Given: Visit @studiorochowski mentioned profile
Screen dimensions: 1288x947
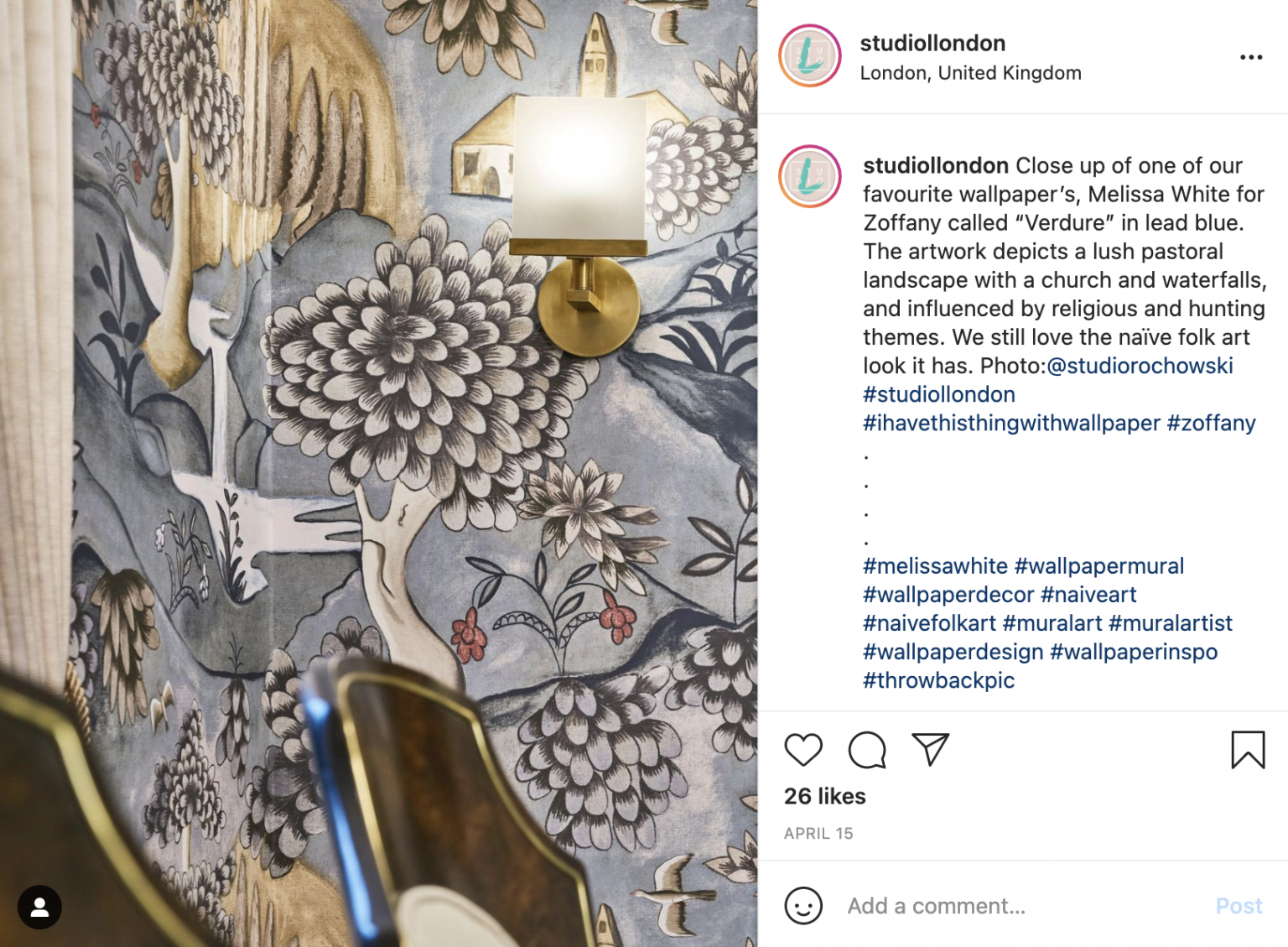Looking at the screenshot, I should [x=1140, y=366].
